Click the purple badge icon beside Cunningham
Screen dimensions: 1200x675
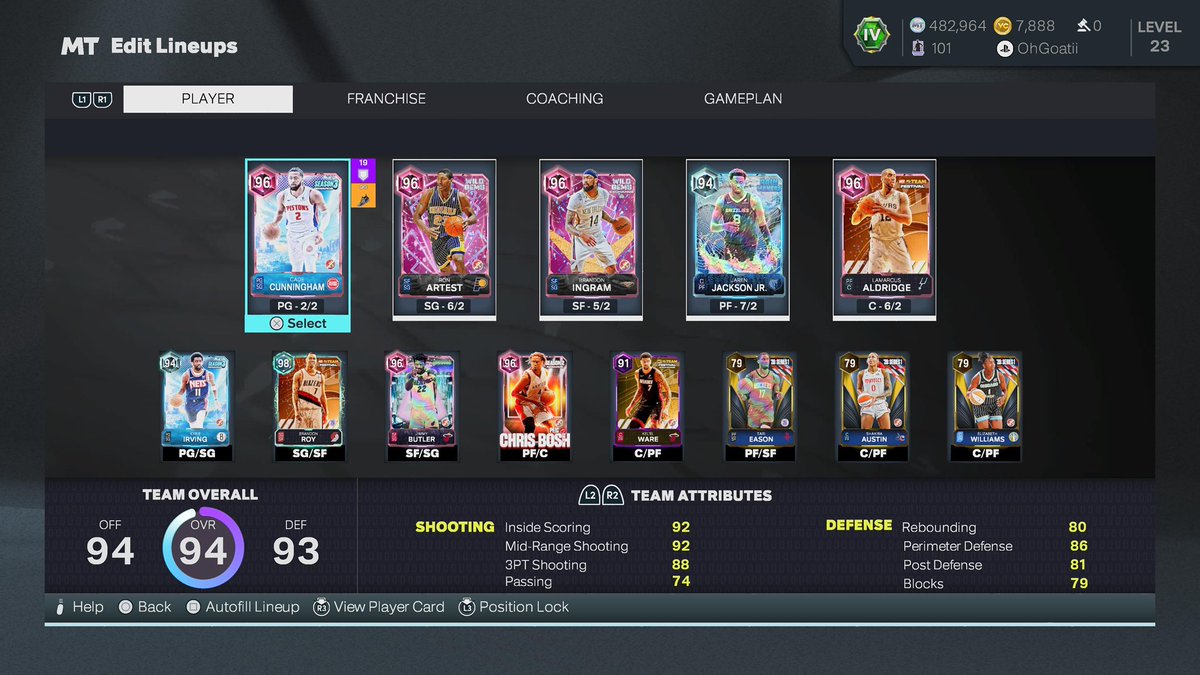[x=363, y=170]
